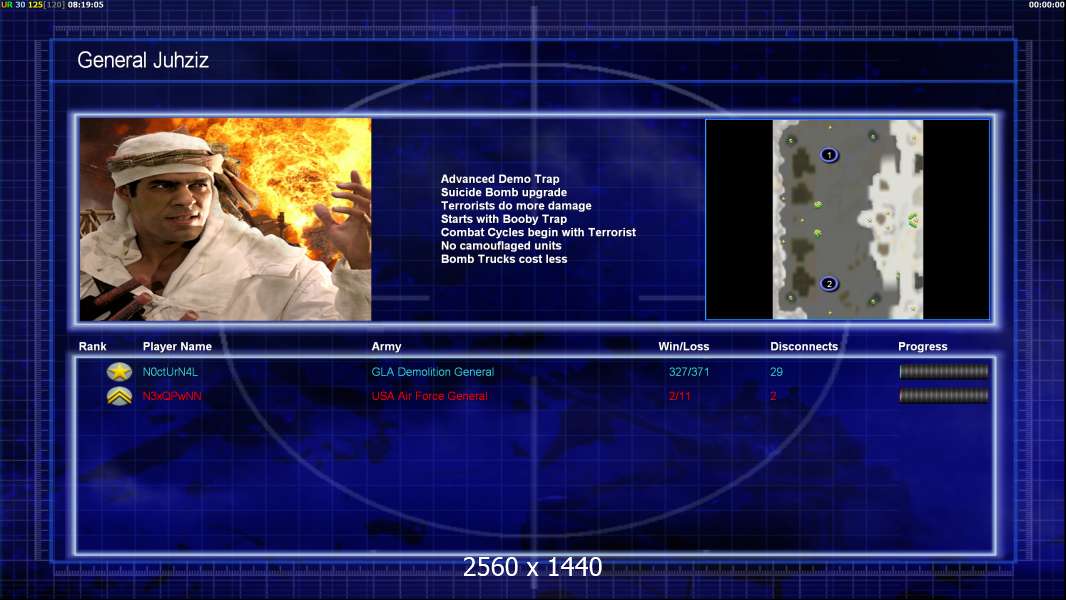Select start position 1 on the minimap
The width and height of the screenshot is (1066, 600).
pos(828,155)
